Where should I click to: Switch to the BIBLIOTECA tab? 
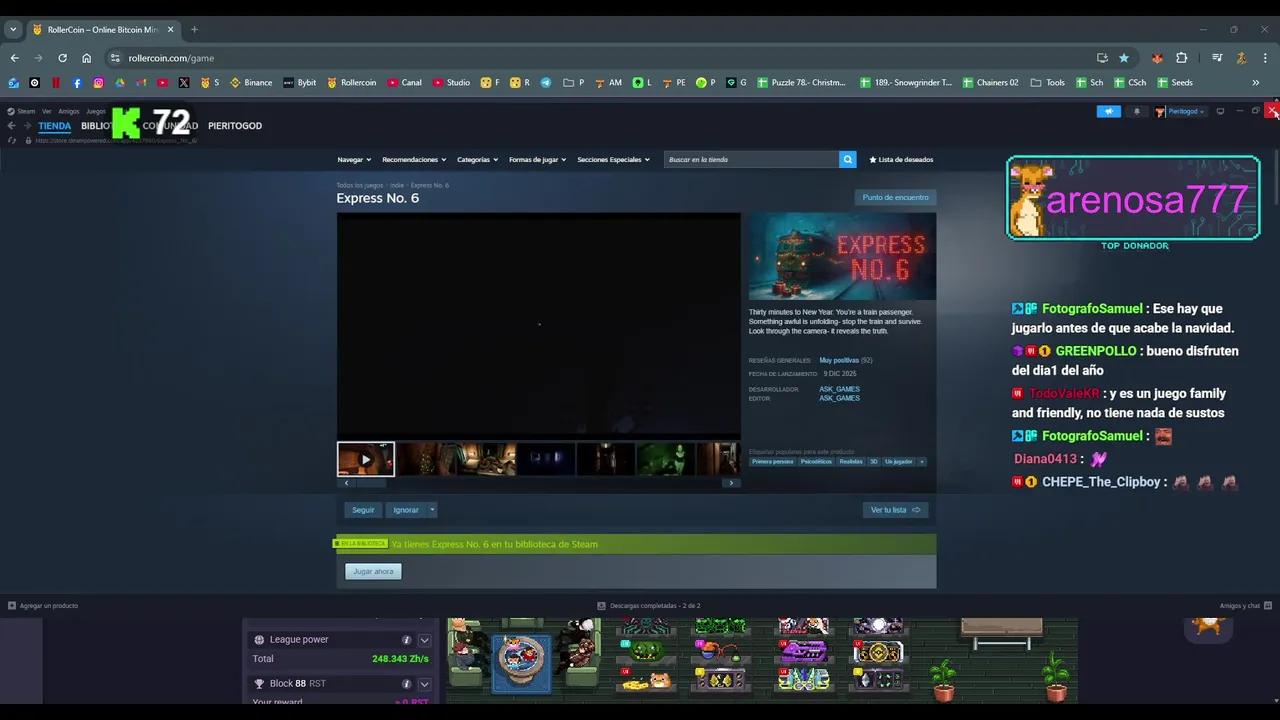tap(97, 125)
